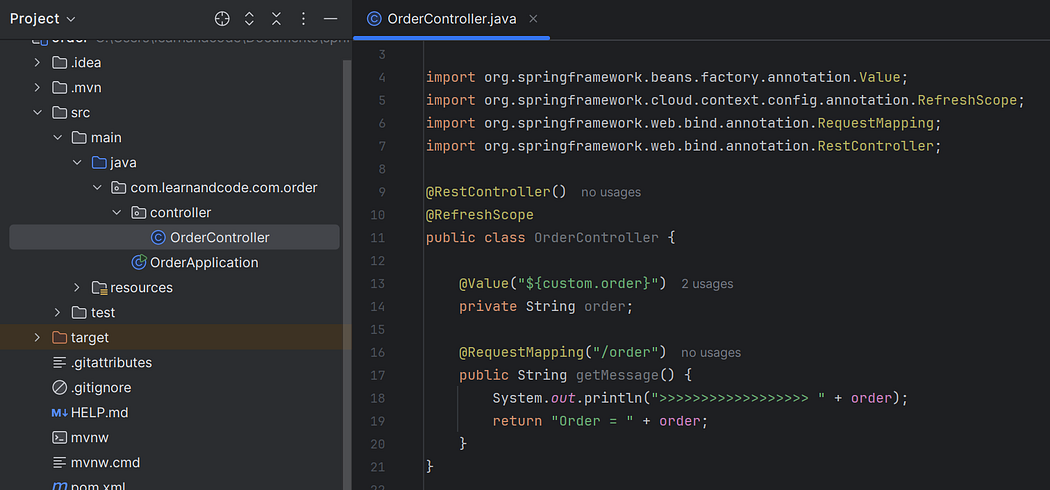Click the OrderApplication run-class icon
Viewport: 1050px width, 490px height.
(139, 262)
